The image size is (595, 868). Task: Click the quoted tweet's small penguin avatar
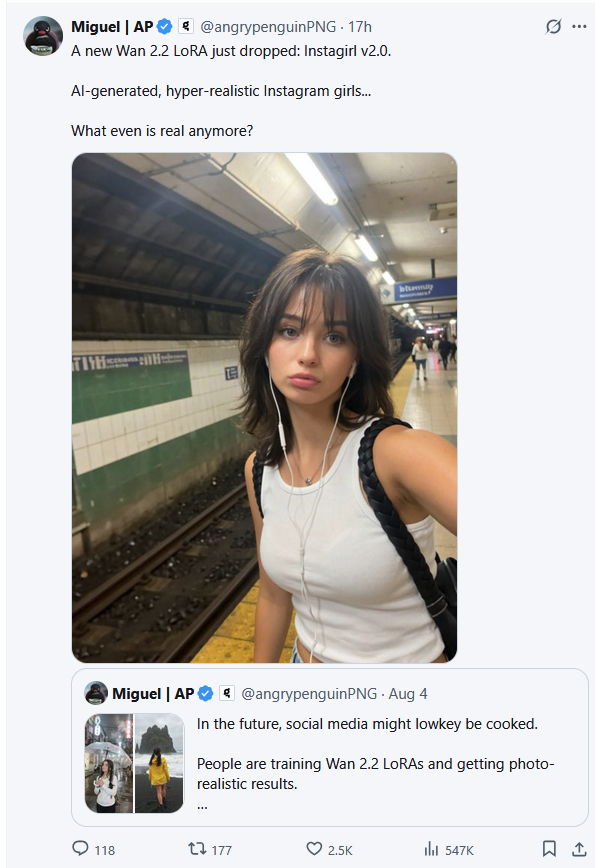(96, 693)
